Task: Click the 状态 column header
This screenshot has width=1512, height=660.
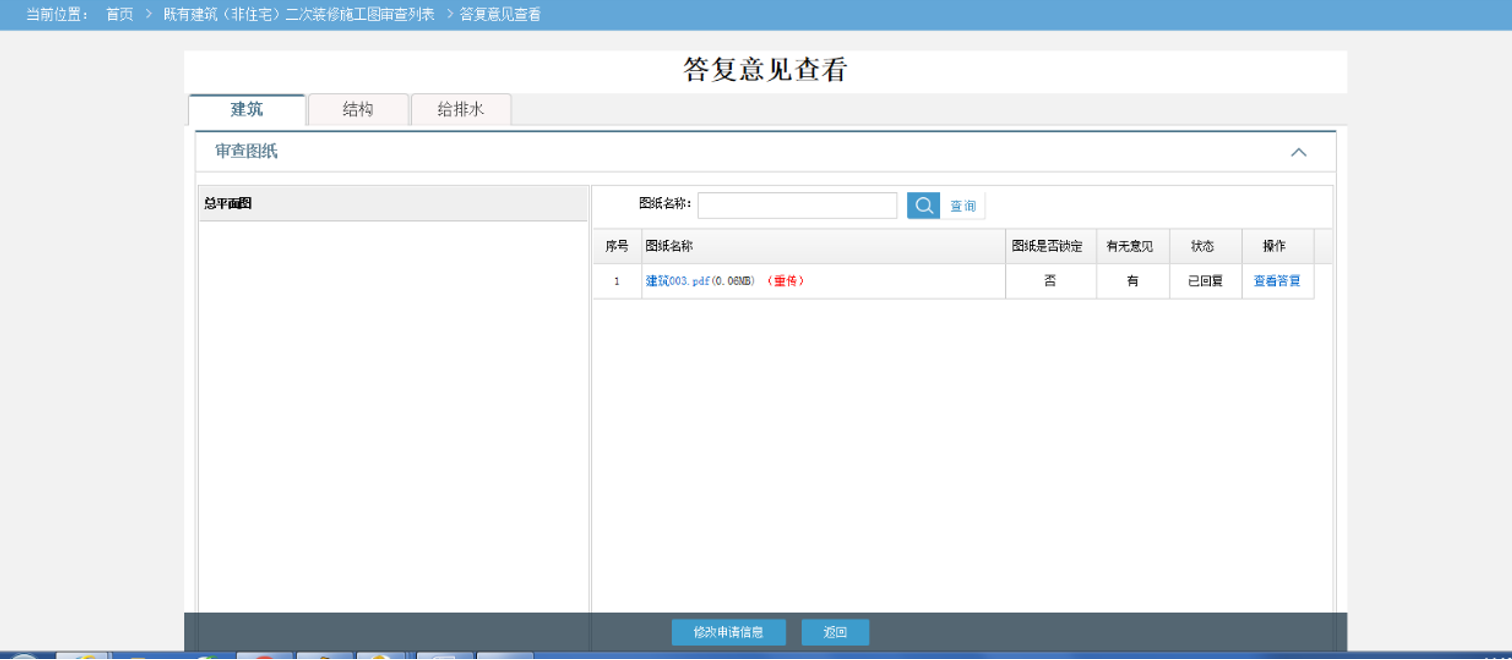Action: 1202,246
